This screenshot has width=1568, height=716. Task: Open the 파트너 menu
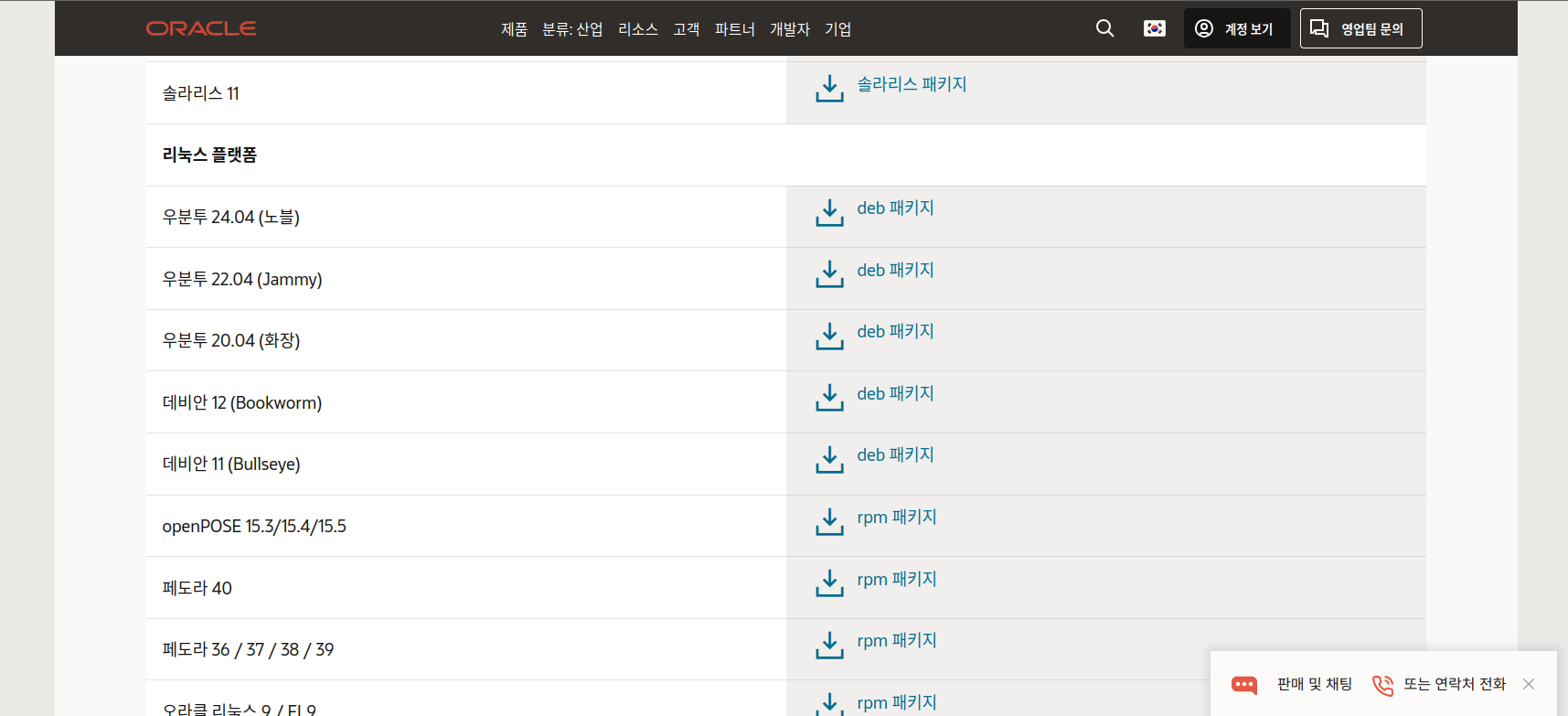pos(735,29)
